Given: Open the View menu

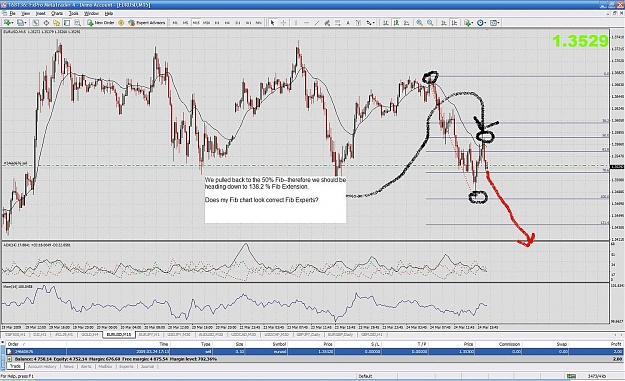Looking at the screenshot, I should [26, 13].
